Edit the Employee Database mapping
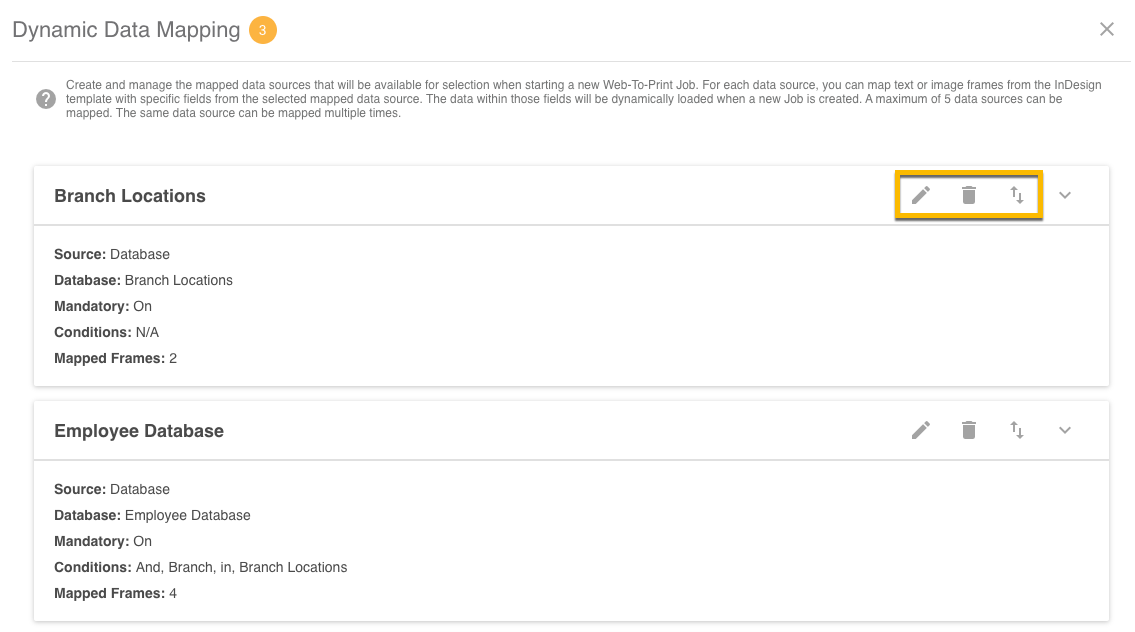Image resolution: width=1135 pixels, height=632 pixels. 921,430
